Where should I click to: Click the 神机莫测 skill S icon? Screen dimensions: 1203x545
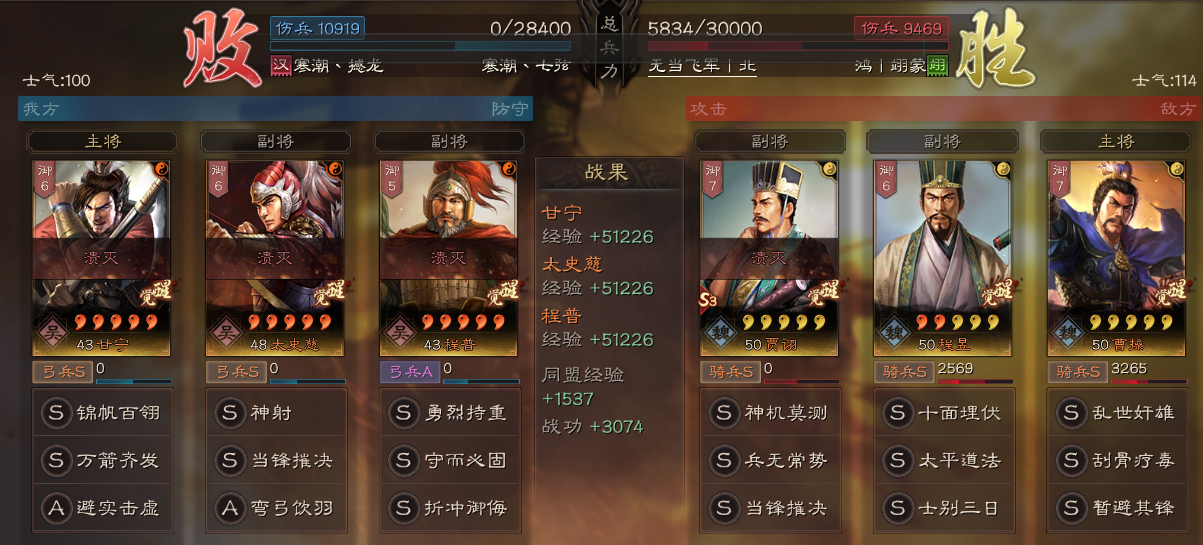pos(724,412)
